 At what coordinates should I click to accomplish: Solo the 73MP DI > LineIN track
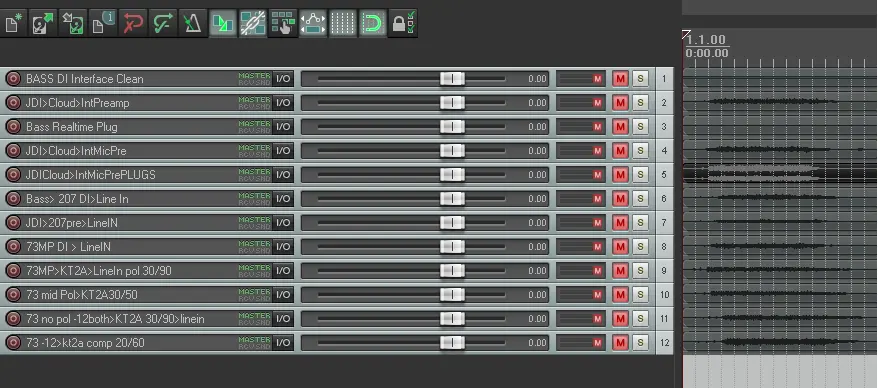640,247
